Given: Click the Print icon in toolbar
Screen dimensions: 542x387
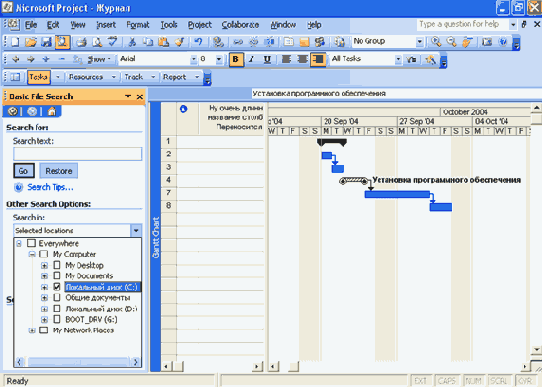Looking at the screenshot, I should point(82,42).
